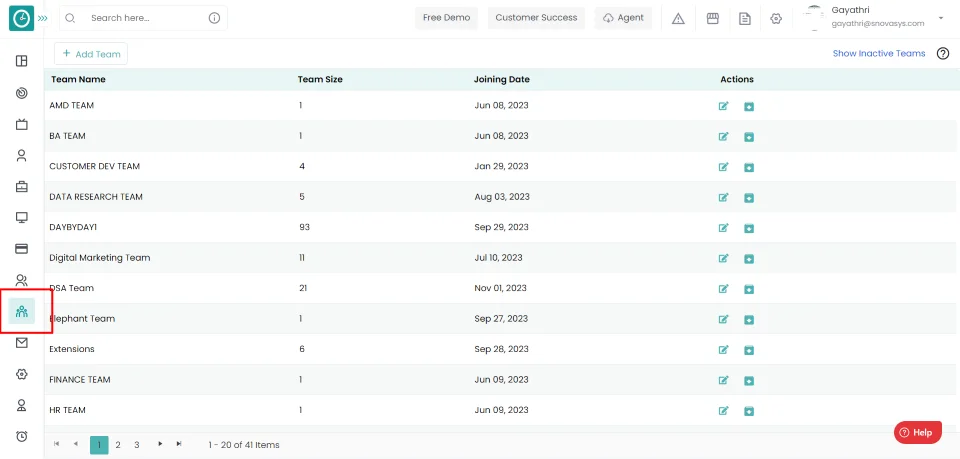
Task: Open the warning triangle alert icon
Action: pyautogui.click(x=678, y=18)
